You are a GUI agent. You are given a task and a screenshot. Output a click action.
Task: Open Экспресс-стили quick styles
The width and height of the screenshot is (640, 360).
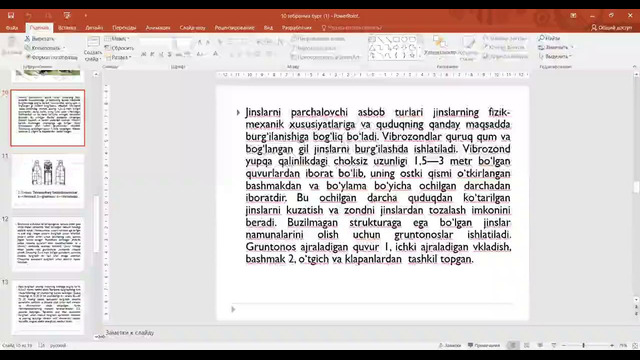[x=468, y=48]
